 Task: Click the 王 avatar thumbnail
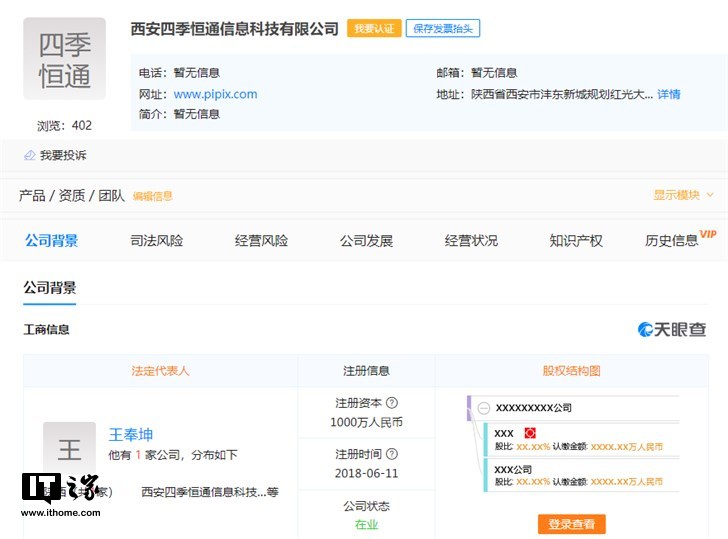[69, 448]
